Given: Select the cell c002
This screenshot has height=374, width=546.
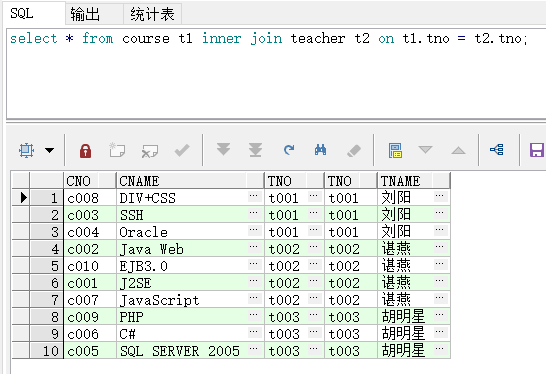Looking at the screenshot, I should click(90, 249).
